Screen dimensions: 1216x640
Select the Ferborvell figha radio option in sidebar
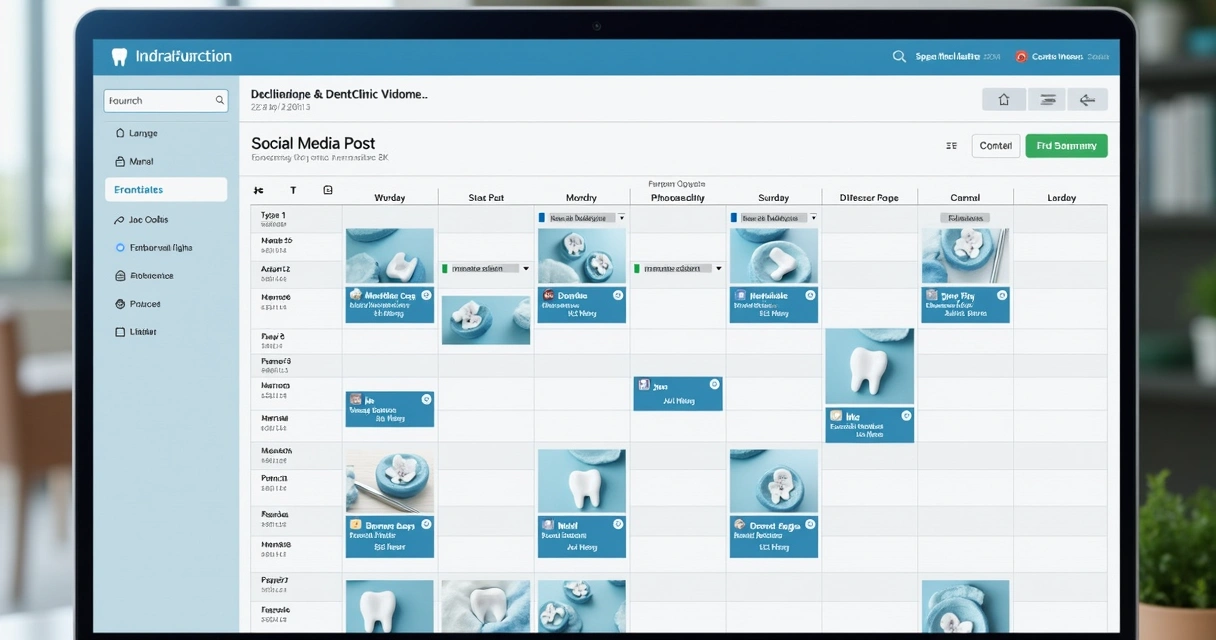tap(121, 247)
